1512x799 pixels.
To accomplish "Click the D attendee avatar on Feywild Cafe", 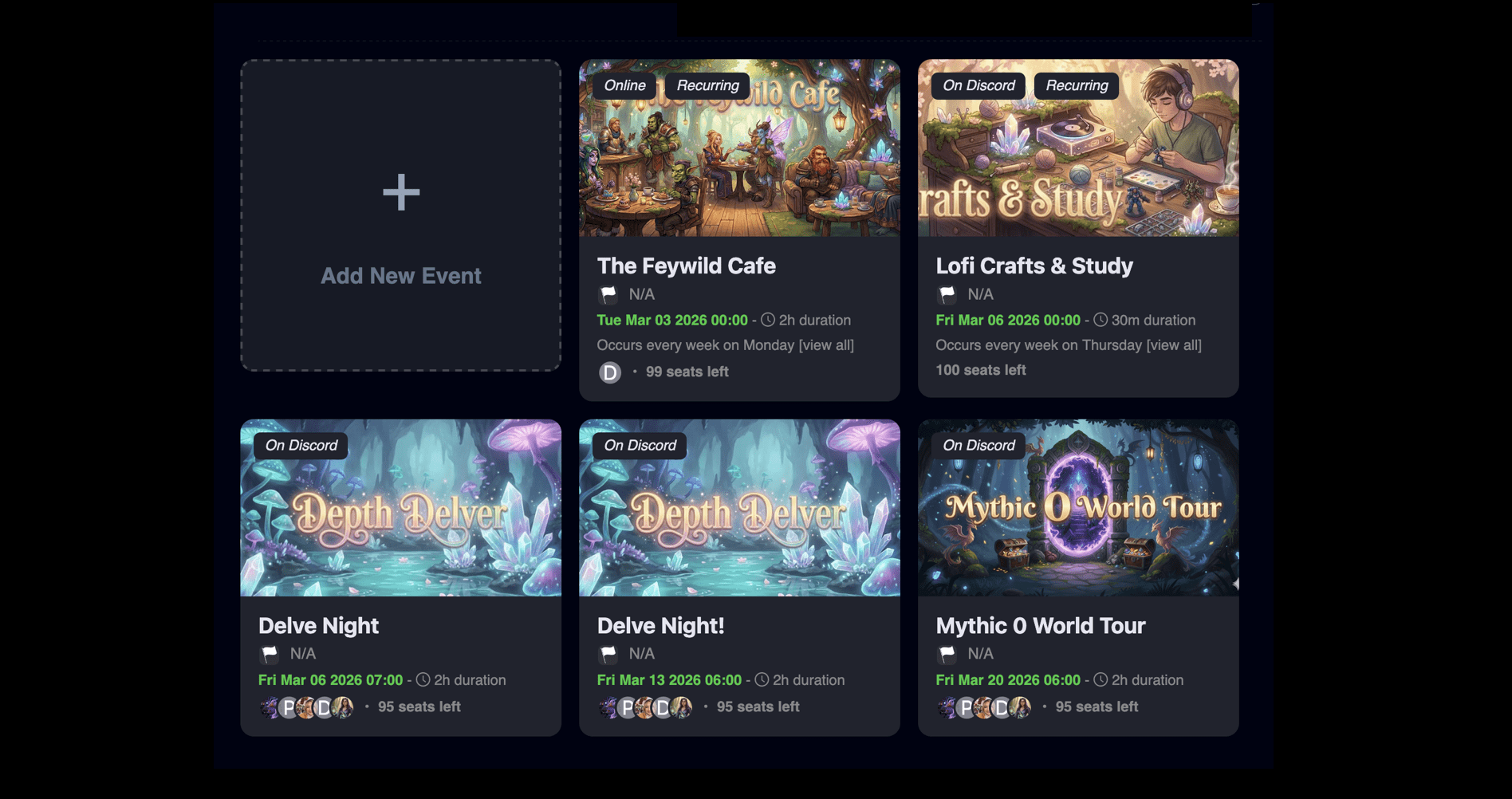I will point(610,372).
